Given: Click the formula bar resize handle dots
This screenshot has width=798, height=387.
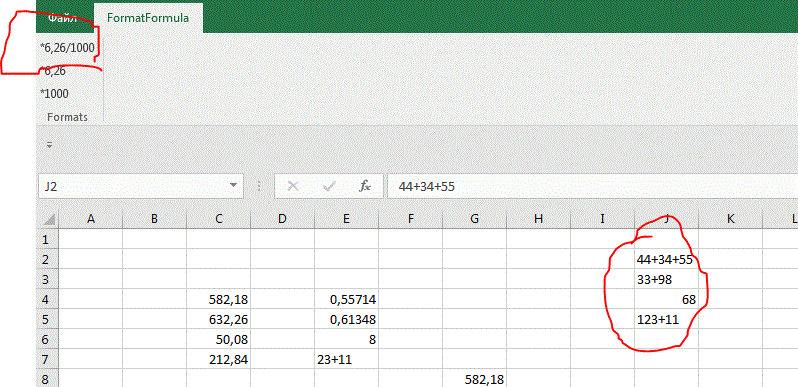Looking at the screenshot, I should click(x=260, y=186).
